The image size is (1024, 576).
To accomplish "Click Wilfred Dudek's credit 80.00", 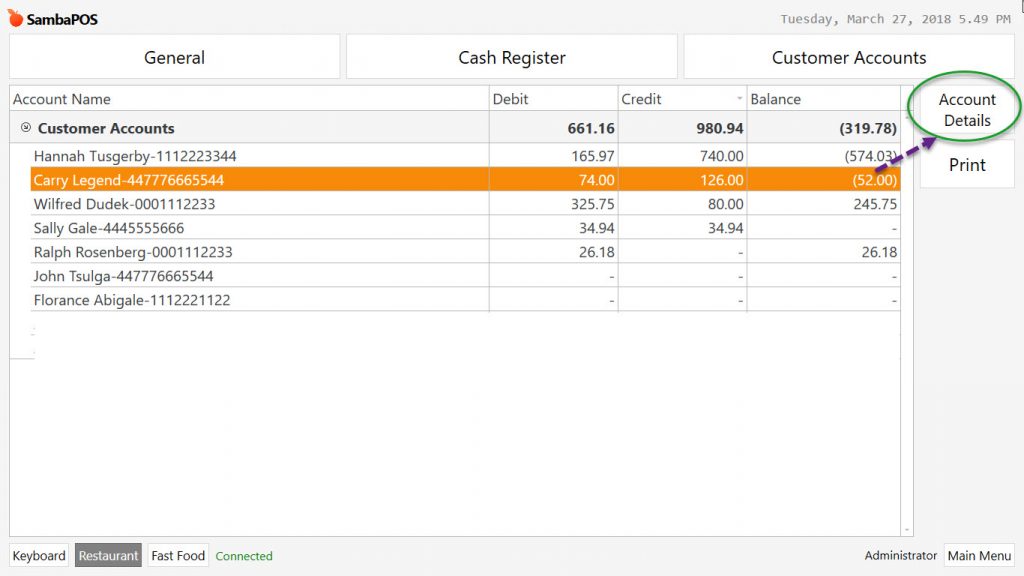I will click(726, 204).
